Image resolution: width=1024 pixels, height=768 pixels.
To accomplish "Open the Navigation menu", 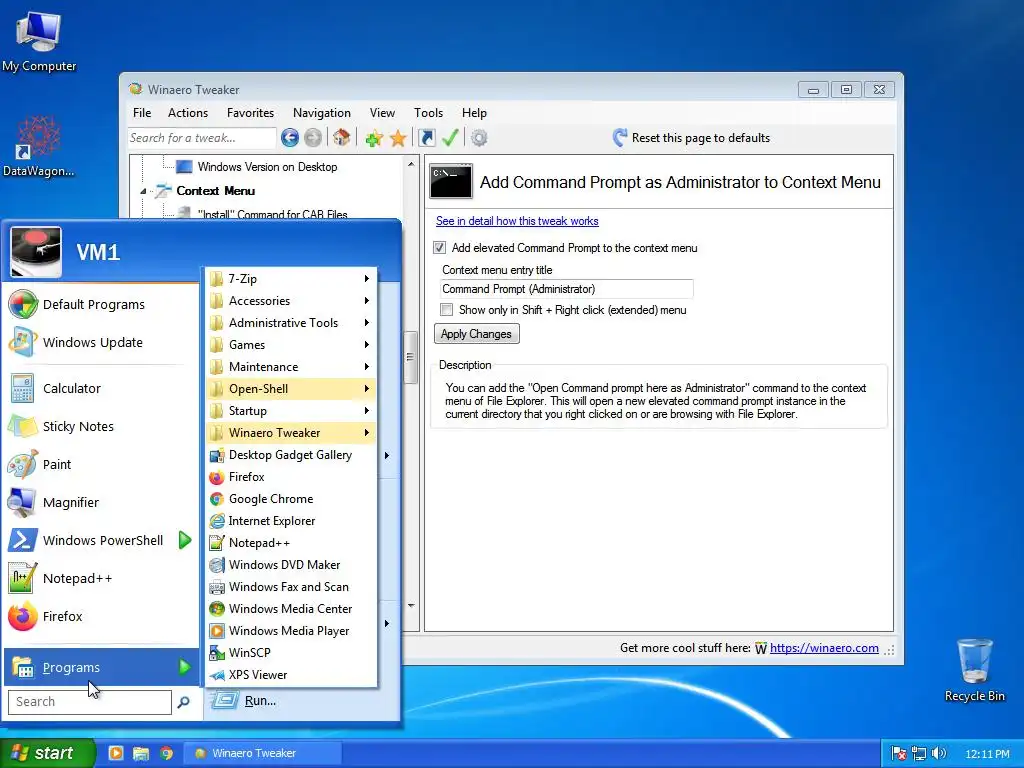I will tap(321, 113).
